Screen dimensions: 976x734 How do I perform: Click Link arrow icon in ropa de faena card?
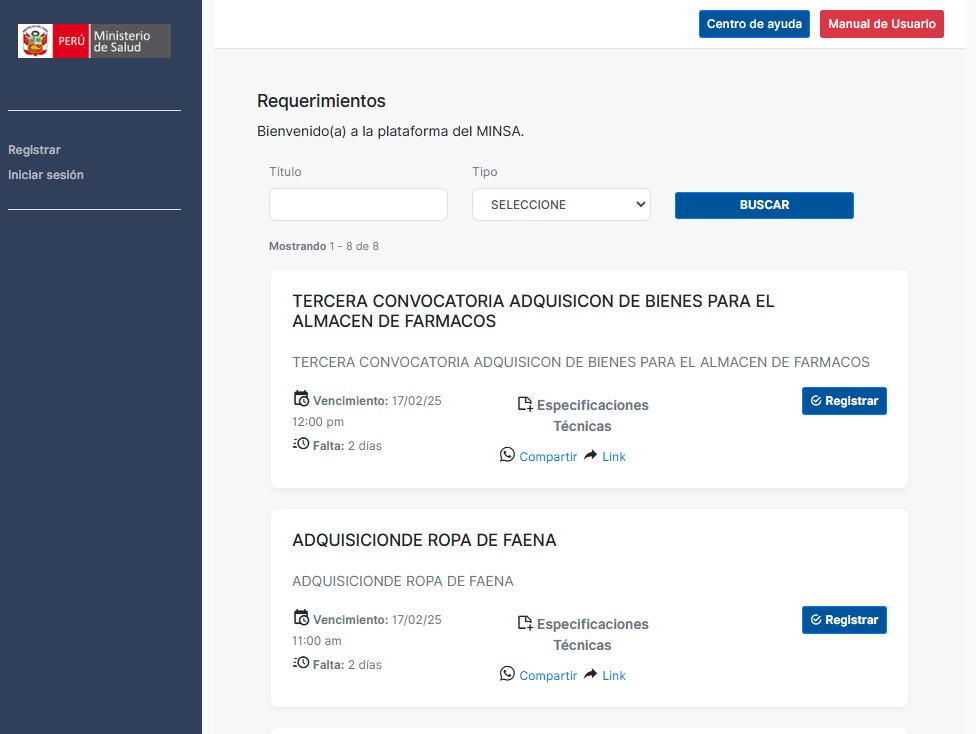point(590,674)
